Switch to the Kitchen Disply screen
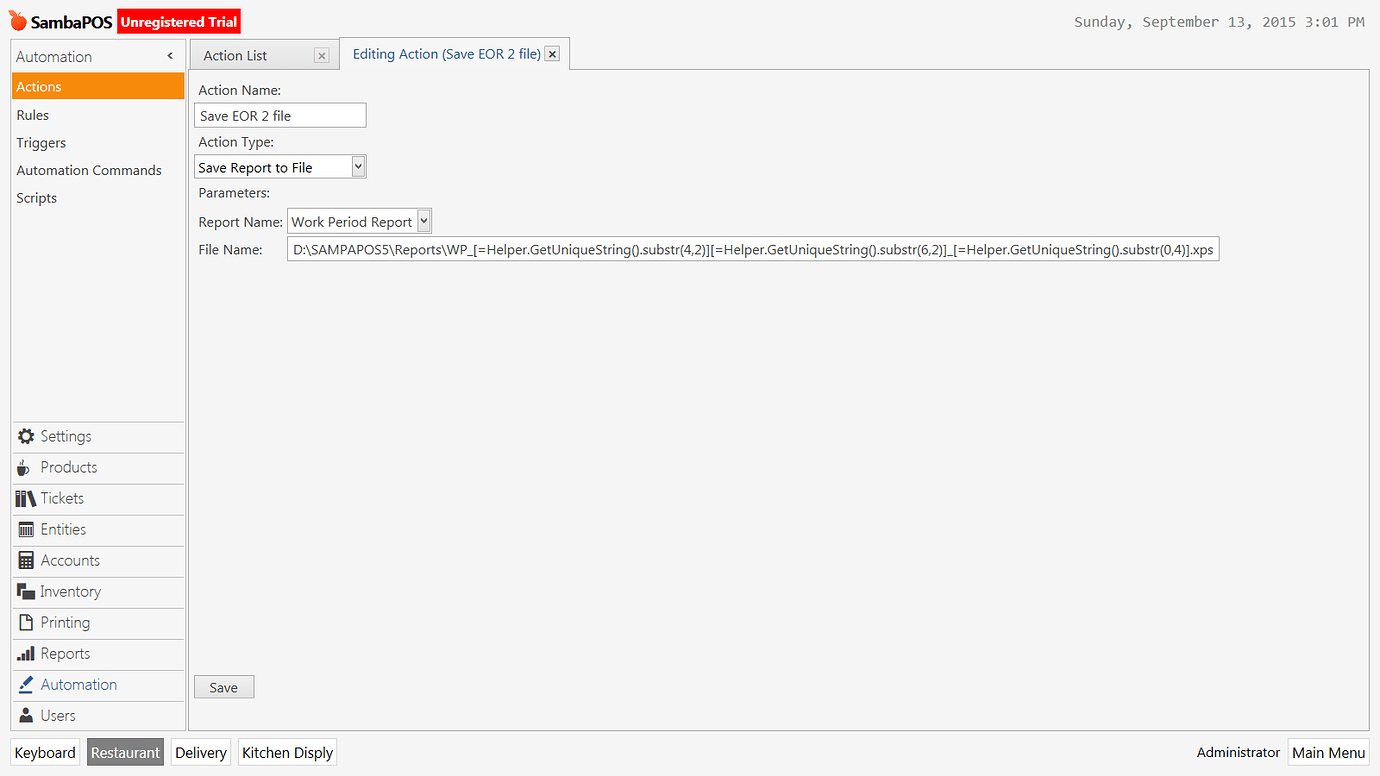 point(287,752)
